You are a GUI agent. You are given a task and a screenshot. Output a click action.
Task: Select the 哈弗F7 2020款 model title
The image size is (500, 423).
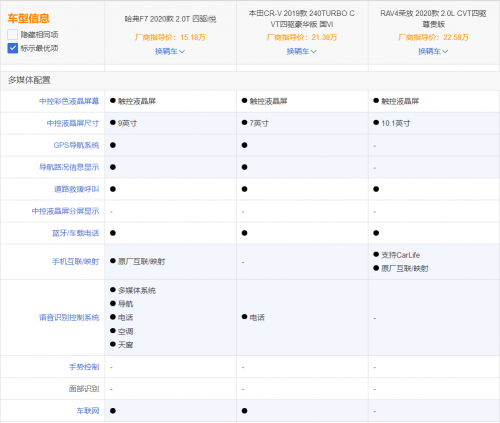[x=170, y=19]
